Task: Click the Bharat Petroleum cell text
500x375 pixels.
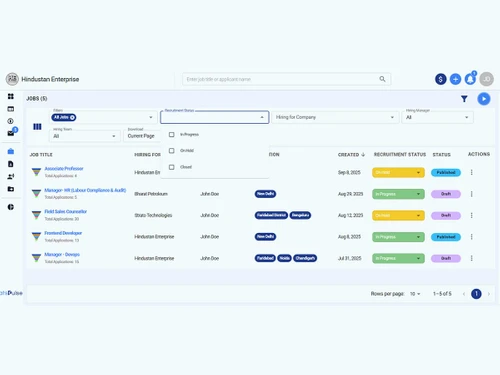Action: coord(151,194)
